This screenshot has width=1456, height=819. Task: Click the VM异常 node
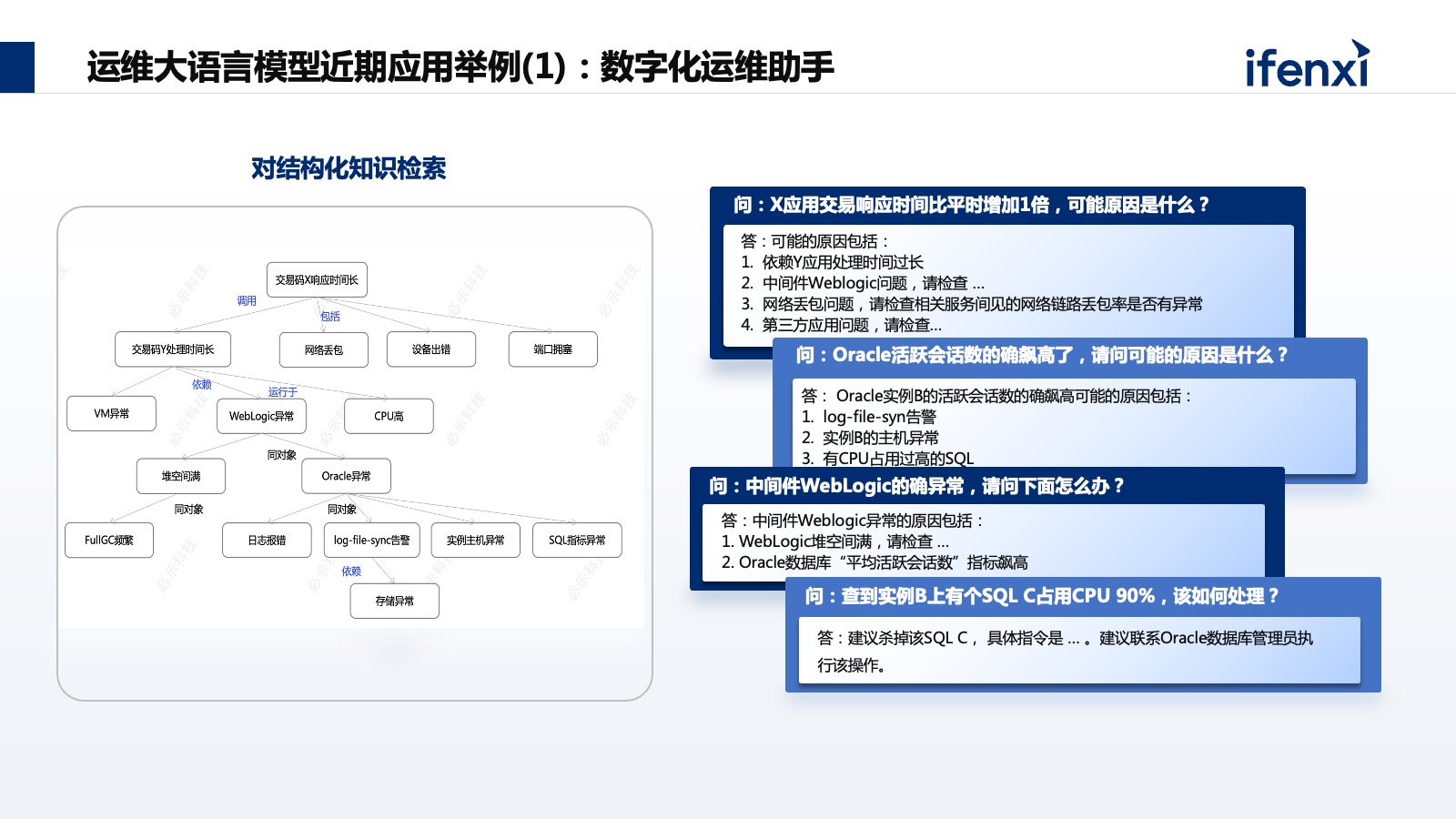click(x=111, y=413)
